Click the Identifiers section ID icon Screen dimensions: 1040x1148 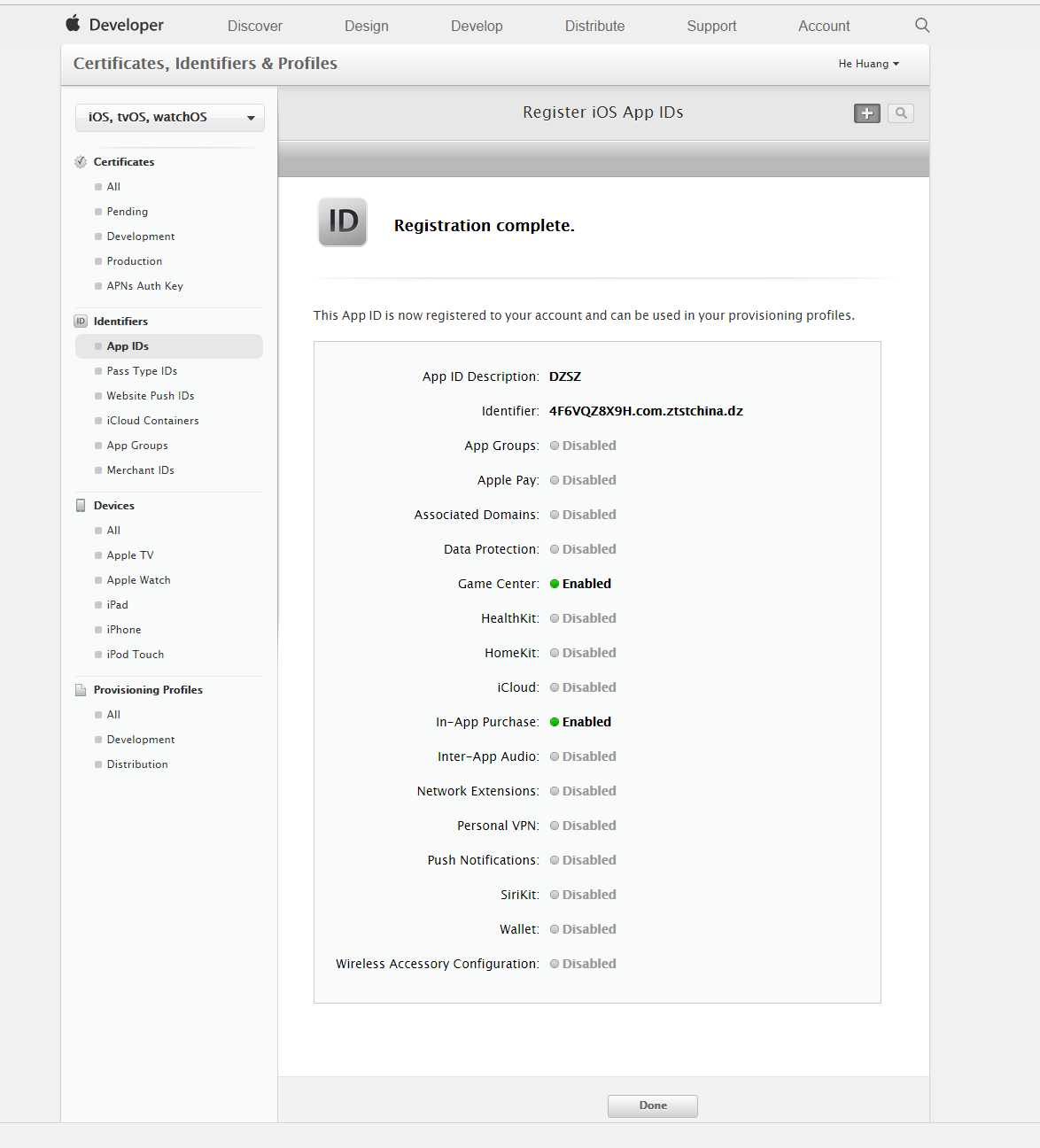pyautogui.click(x=81, y=322)
